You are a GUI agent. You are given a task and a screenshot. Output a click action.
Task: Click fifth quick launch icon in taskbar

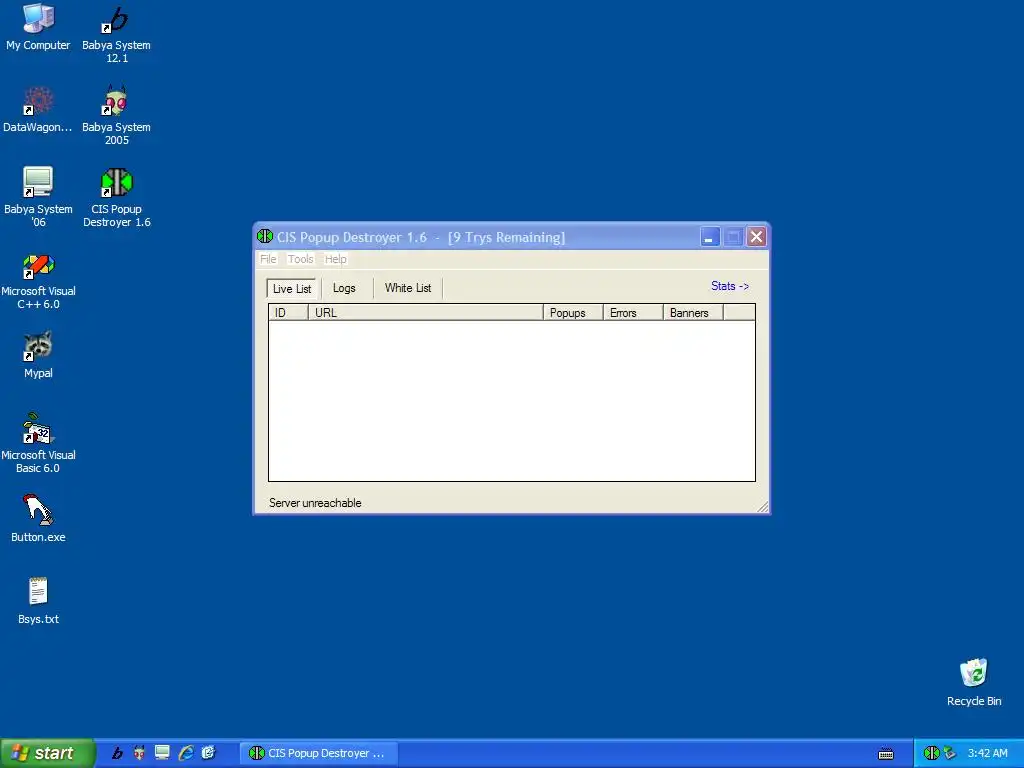pos(208,753)
